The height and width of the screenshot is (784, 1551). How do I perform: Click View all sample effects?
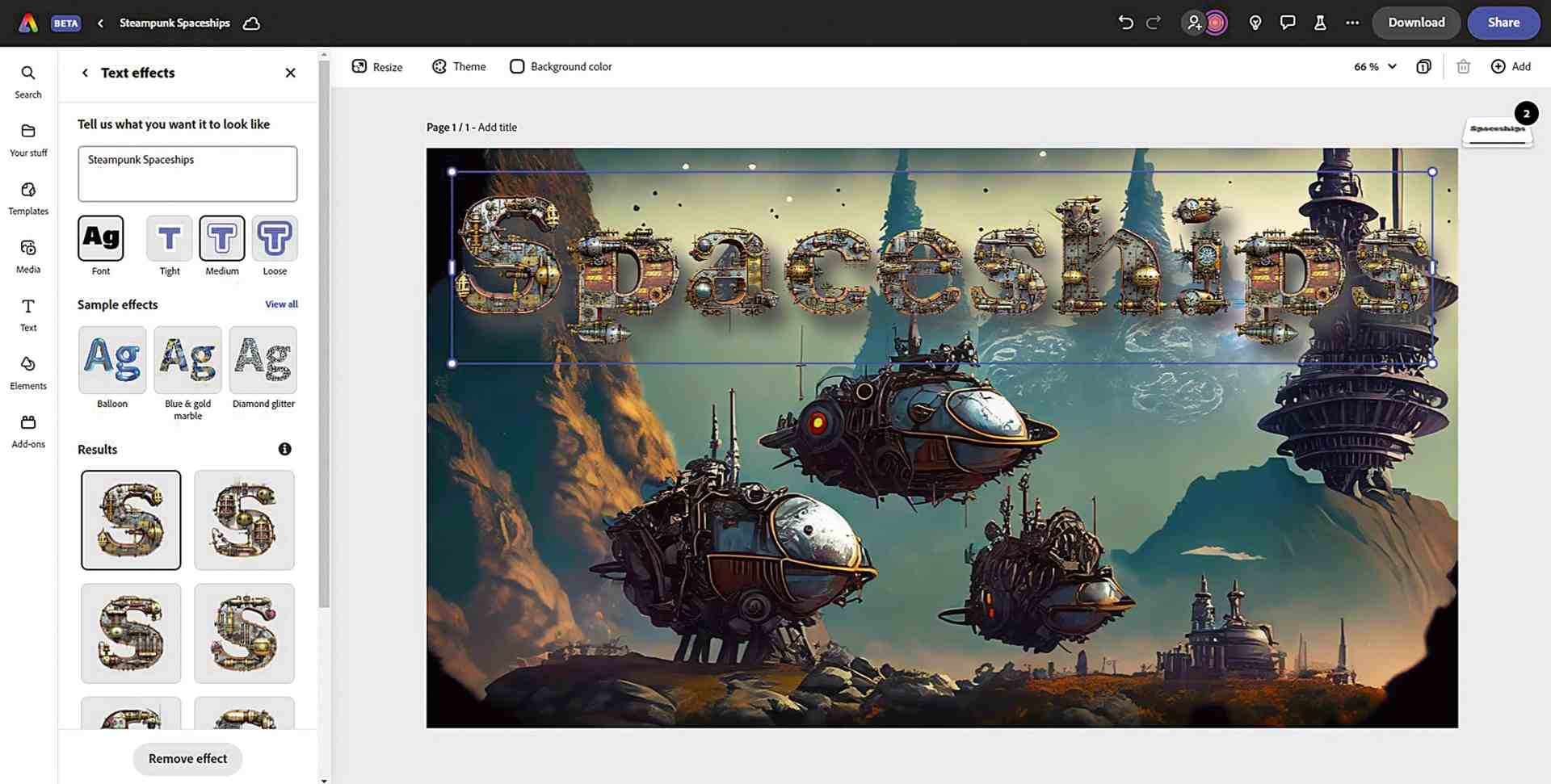pyautogui.click(x=281, y=304)
